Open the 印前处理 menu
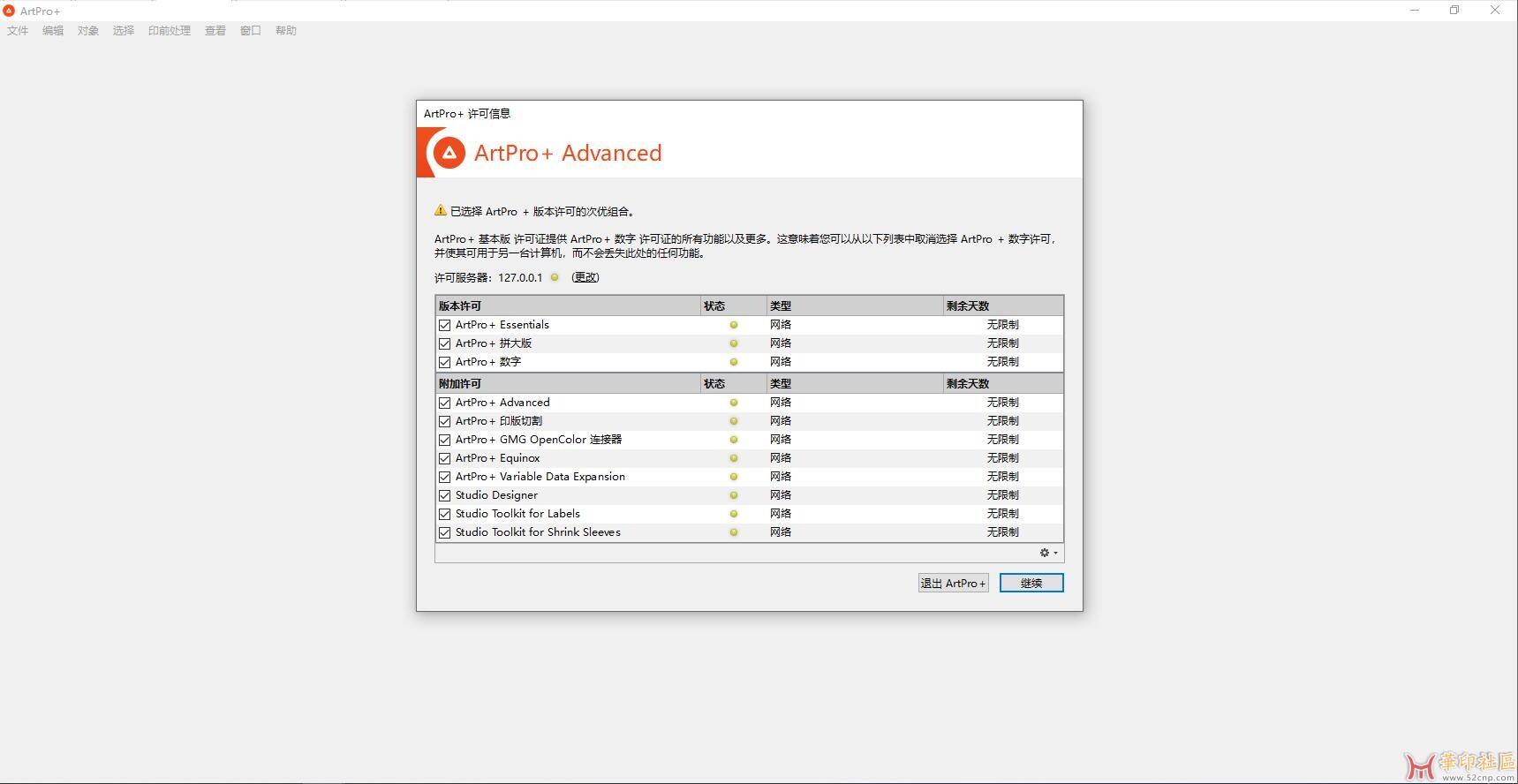Screen dimensions: 1518x784 tap(170, 30)
